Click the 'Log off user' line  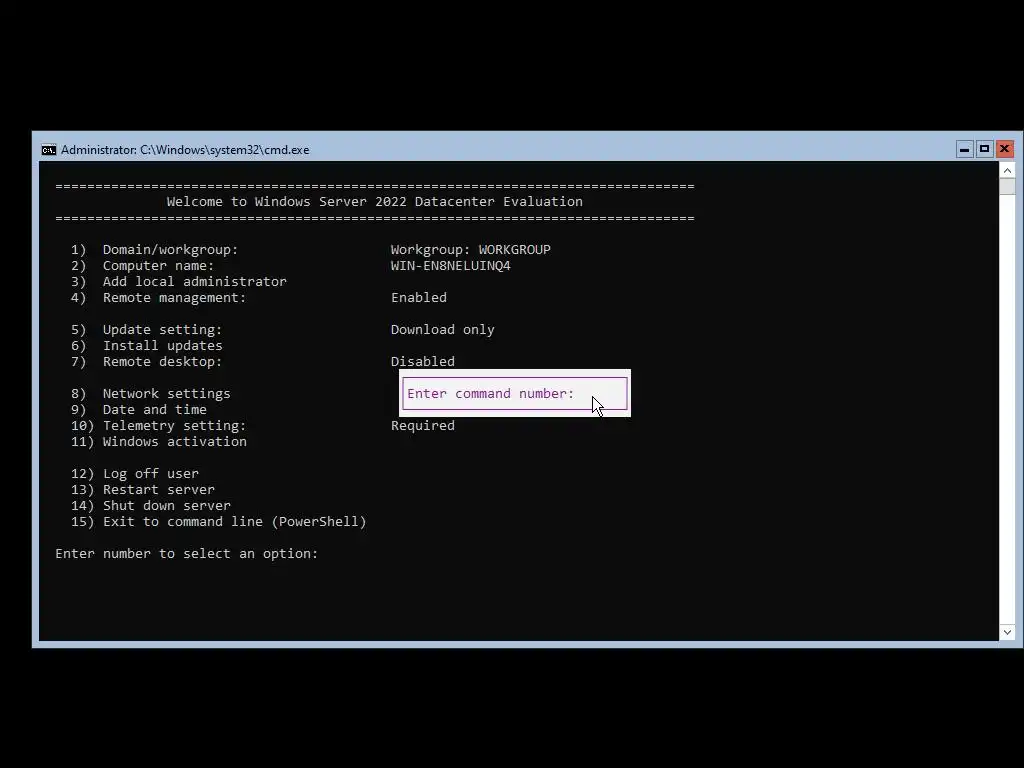click(150, 473)
